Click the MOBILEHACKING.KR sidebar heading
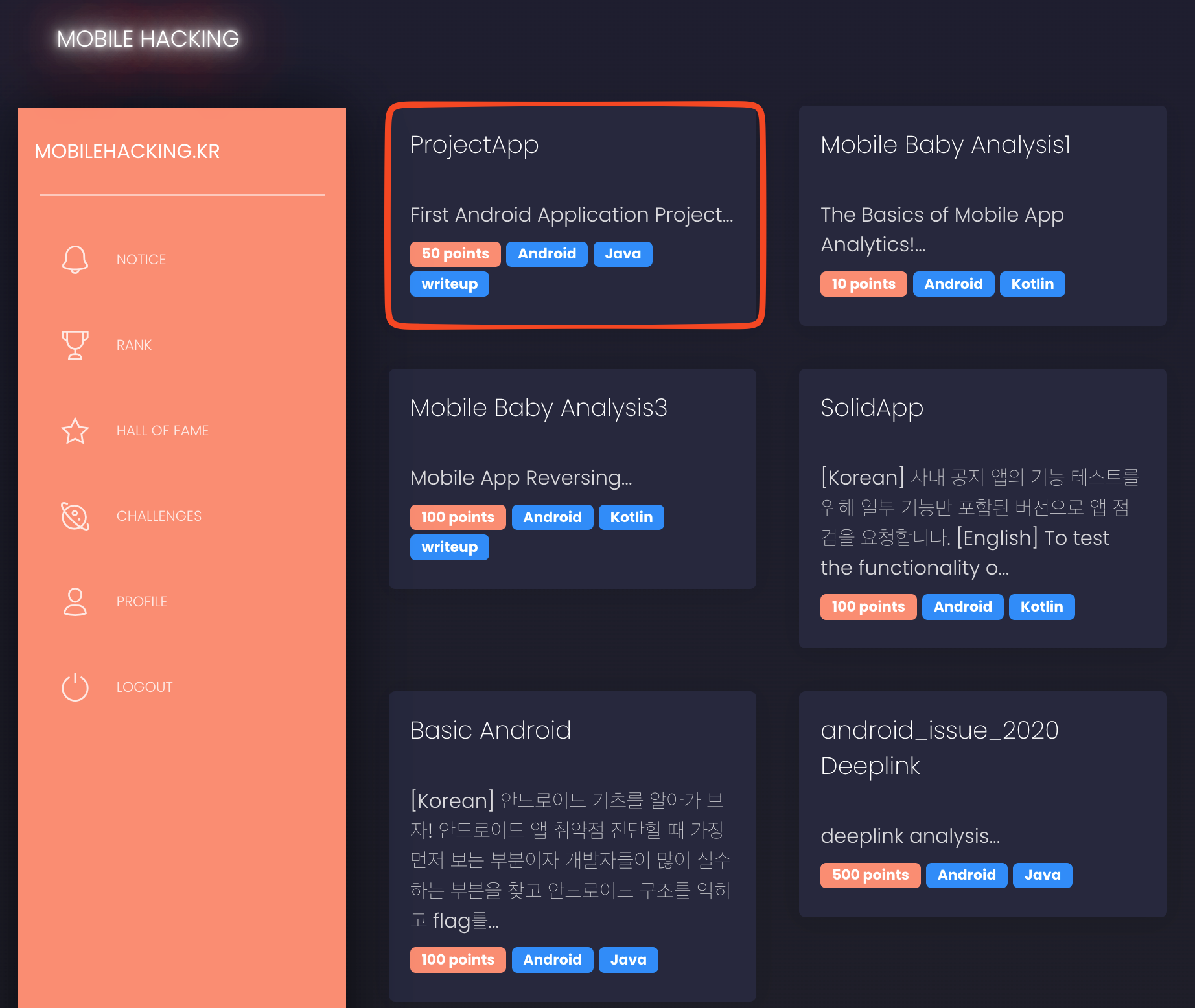The image size is (1195, 1008). 127,152
